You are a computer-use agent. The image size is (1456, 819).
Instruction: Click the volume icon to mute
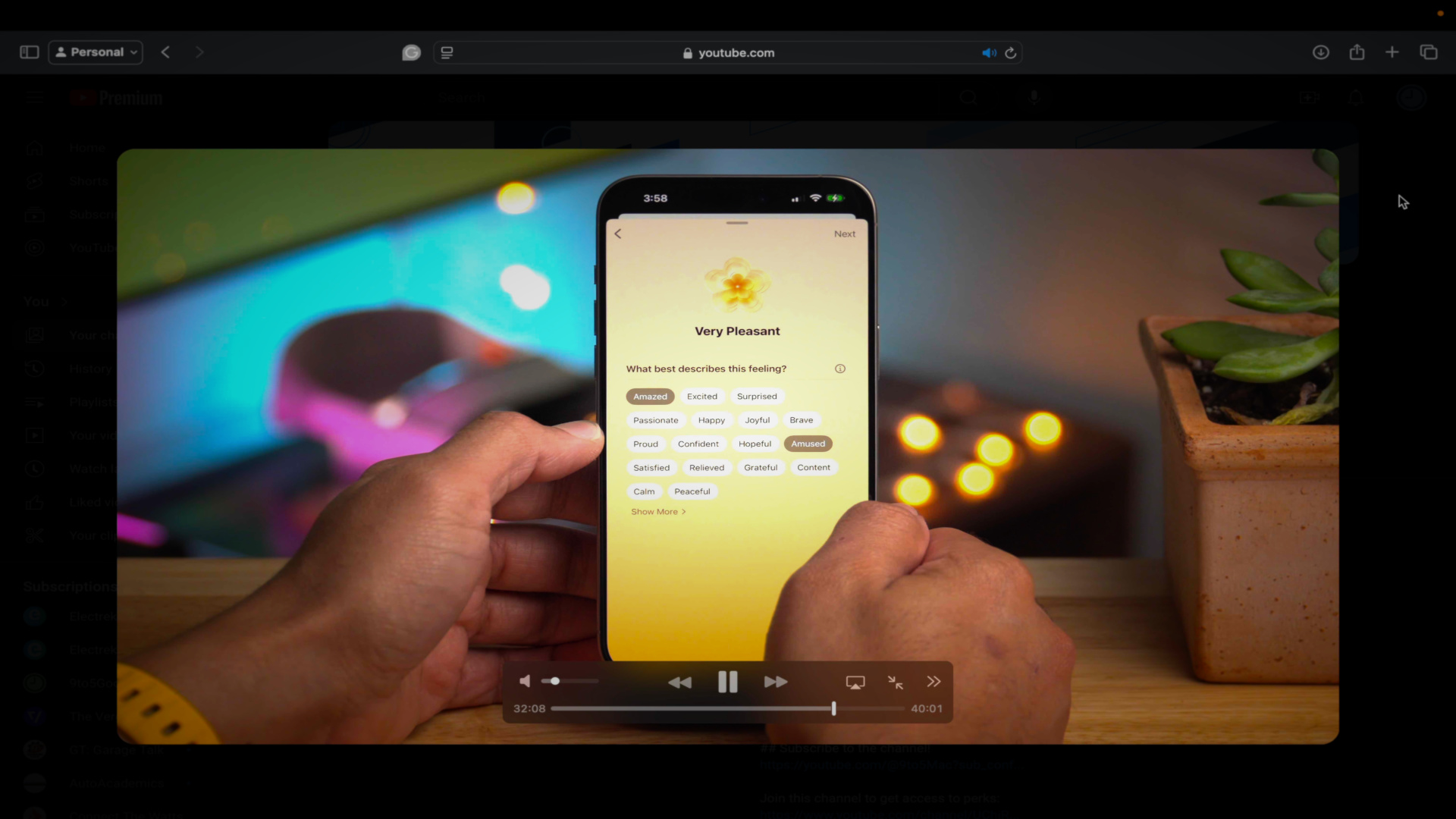tap(525, 681)
